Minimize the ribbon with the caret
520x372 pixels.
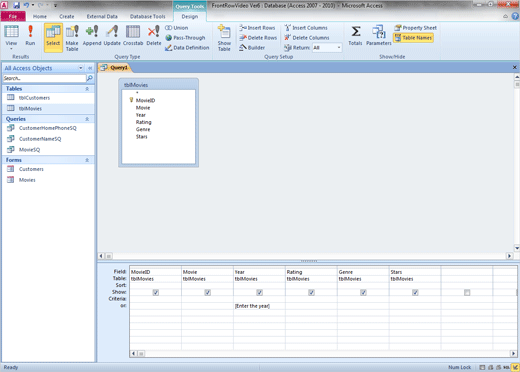tap(505, 16)
